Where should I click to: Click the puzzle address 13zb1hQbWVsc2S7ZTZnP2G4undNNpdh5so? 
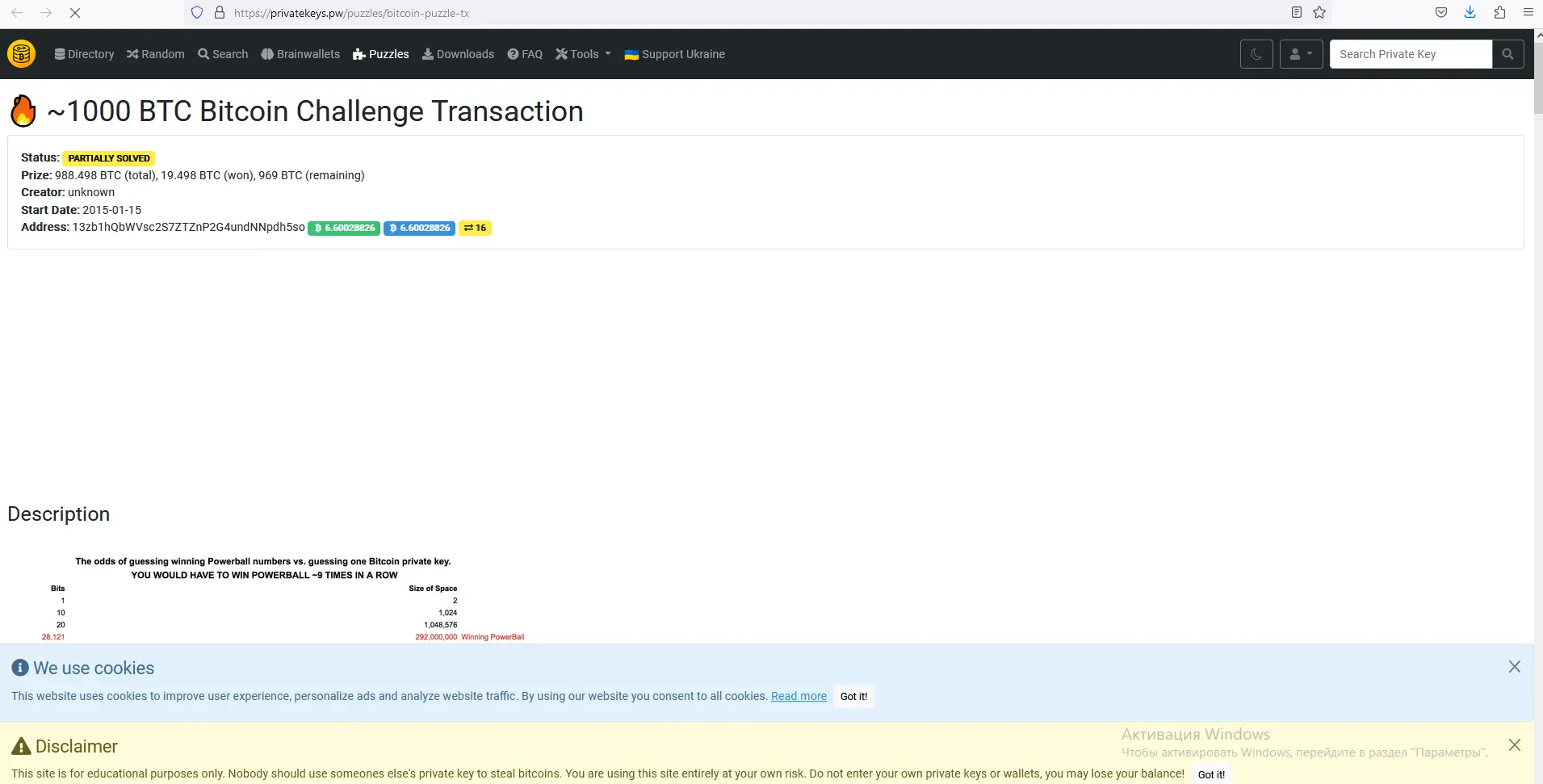(x=189, y=227)
